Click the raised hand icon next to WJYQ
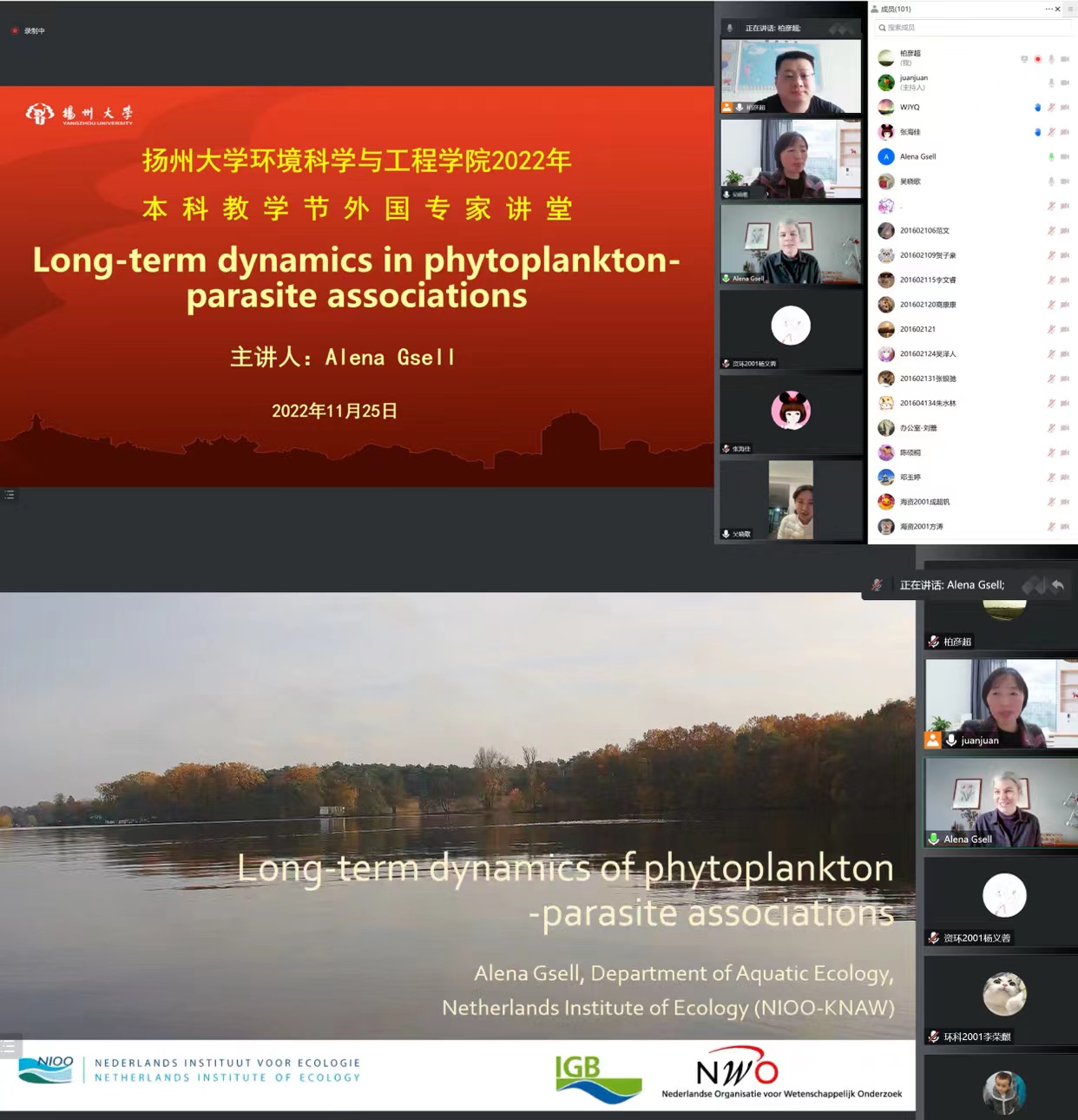 coord(1037,108)
